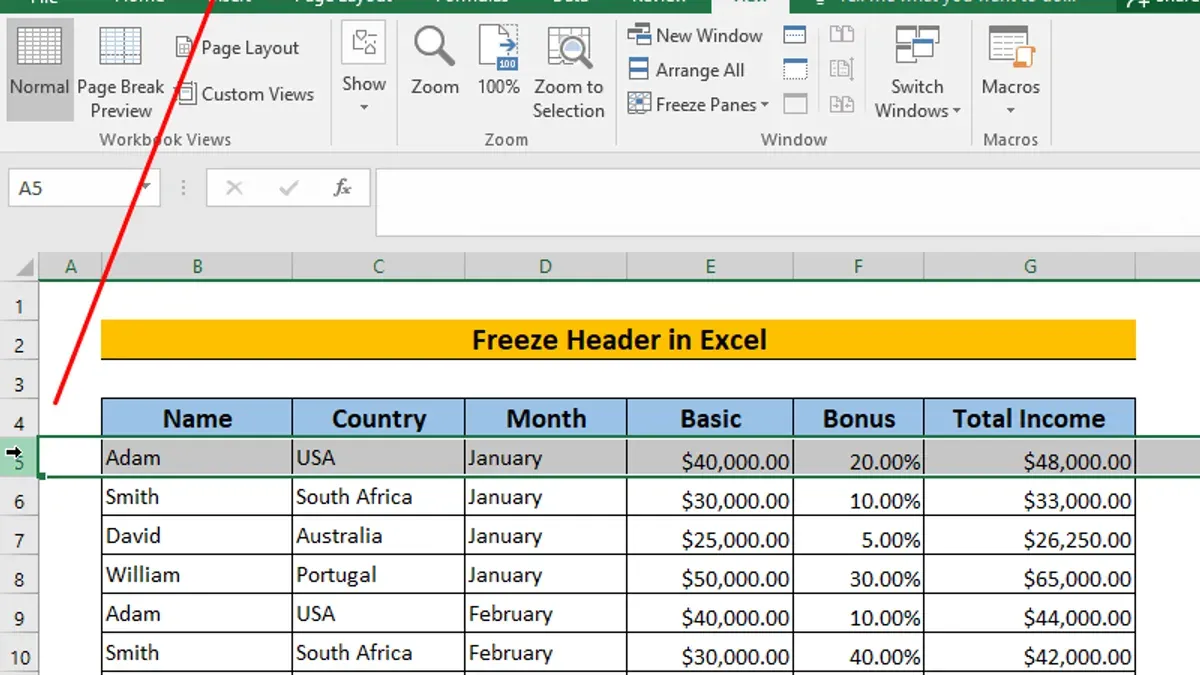Select column A header

(x=71, y=267)
